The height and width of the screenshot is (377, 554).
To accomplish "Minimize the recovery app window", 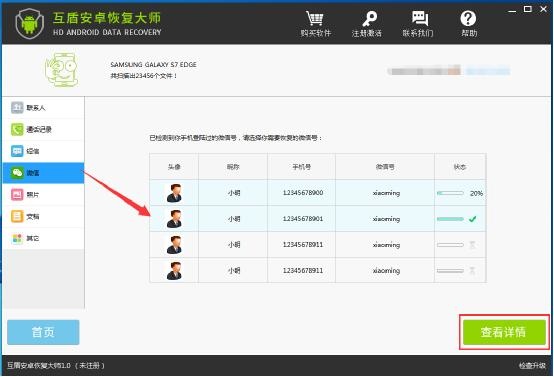I will [x=512, y=10].
